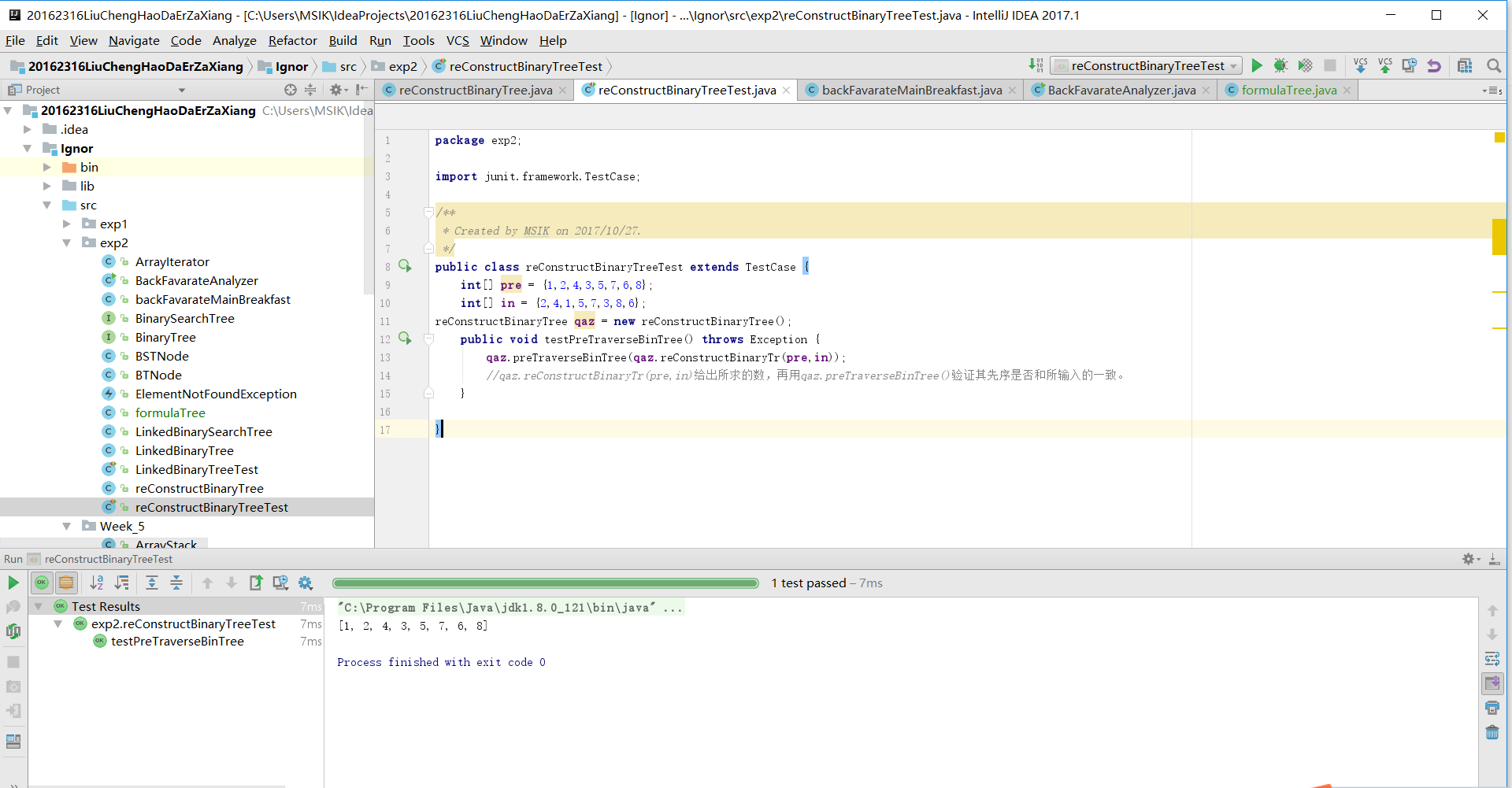Open Project panel settings gear
Viewport: 1512px width, 788px height.
pyautogui.click(x=338, y=90)
